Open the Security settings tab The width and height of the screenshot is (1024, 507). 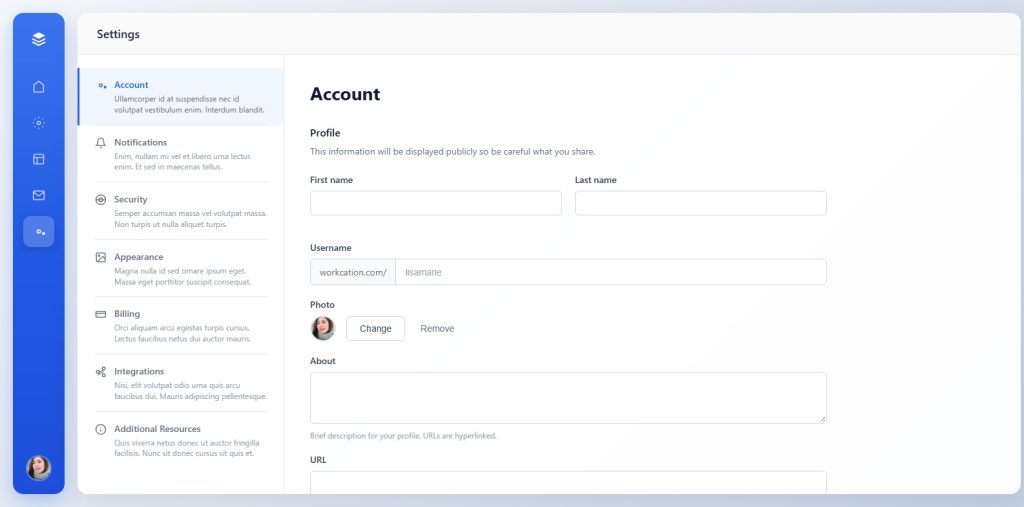(x=181, y=211)
